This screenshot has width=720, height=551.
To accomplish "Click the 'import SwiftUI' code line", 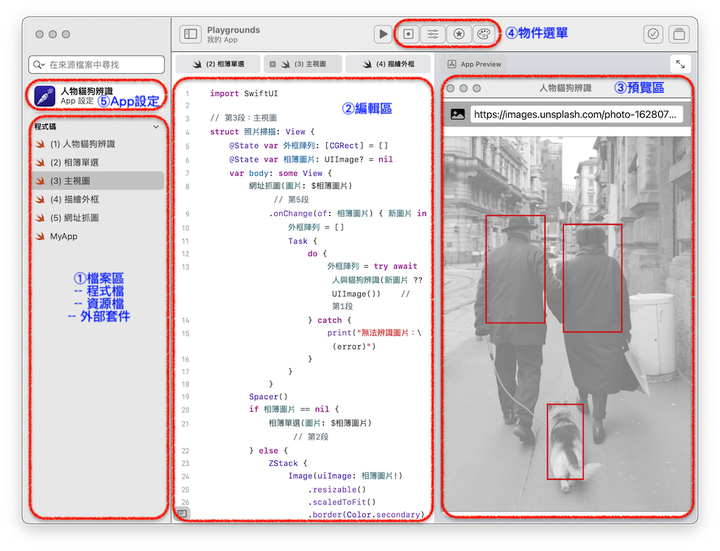I will coord(244,93).
